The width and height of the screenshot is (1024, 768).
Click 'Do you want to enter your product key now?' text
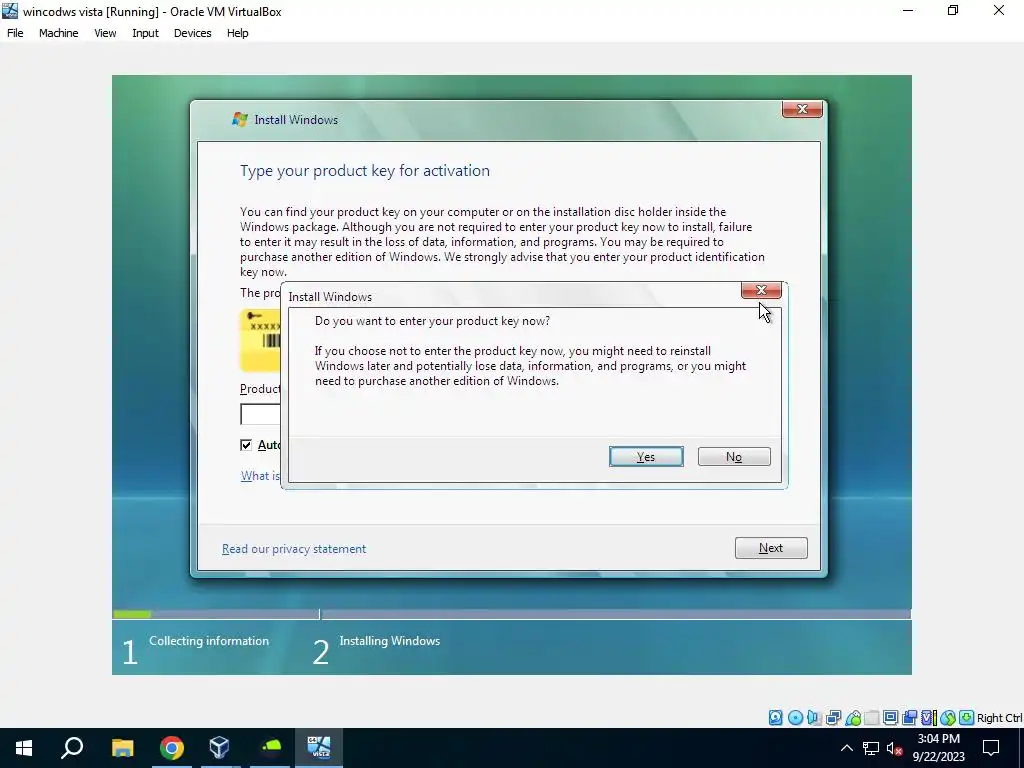(432, 321)
